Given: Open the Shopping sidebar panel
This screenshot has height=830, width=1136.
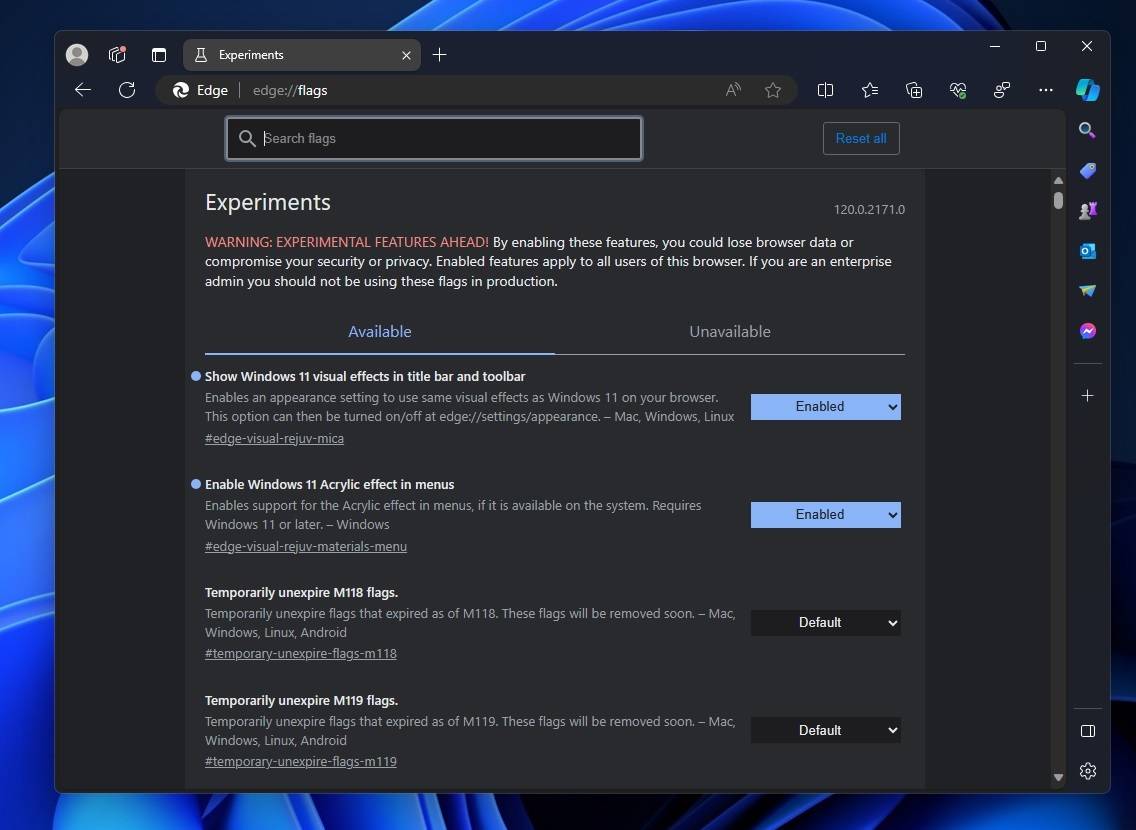Looking at the screenshot, I should pos(1087,170).
